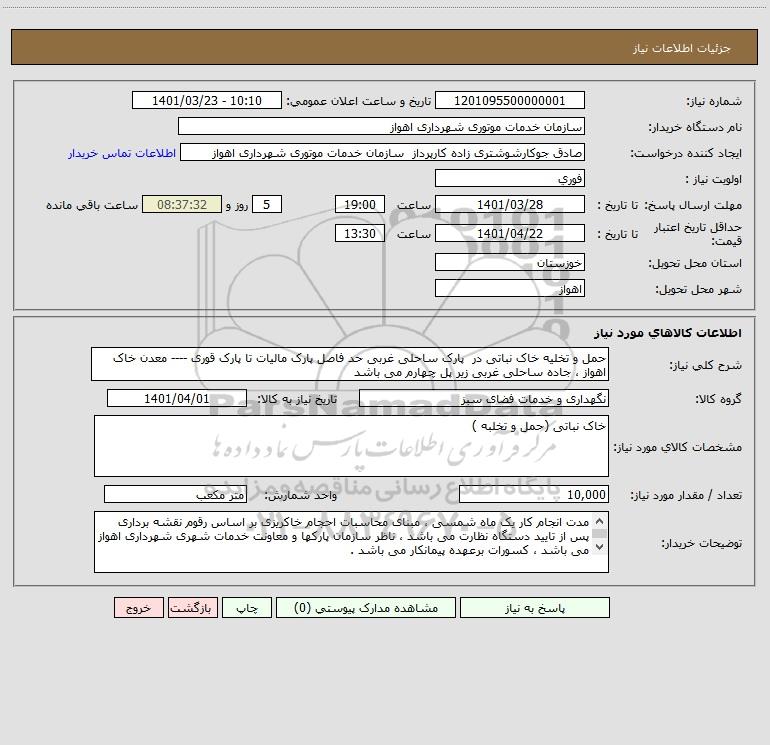Click remaining days field showing 5
This screenshot has height=745, width=770.
[267, 204]
